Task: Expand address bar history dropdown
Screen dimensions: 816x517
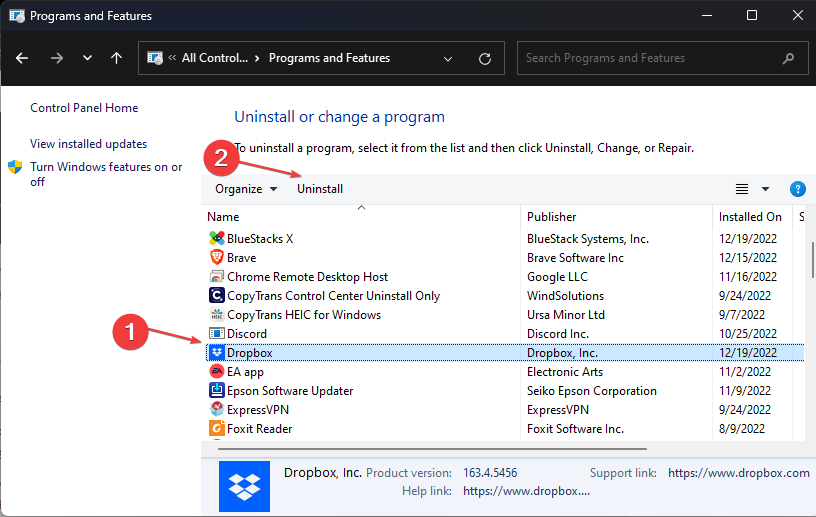Action: [448, 58]
